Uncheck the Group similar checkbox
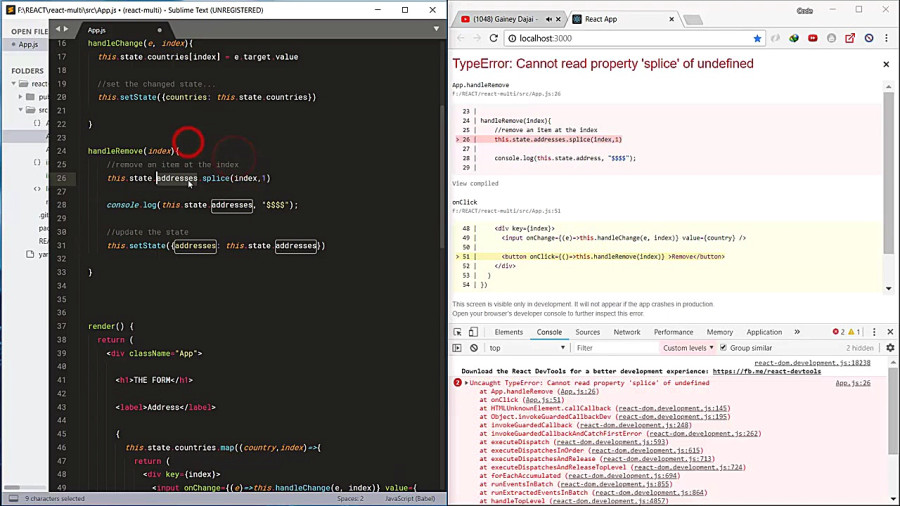Viewport: 900px width, 506px height. click(723, 348)
